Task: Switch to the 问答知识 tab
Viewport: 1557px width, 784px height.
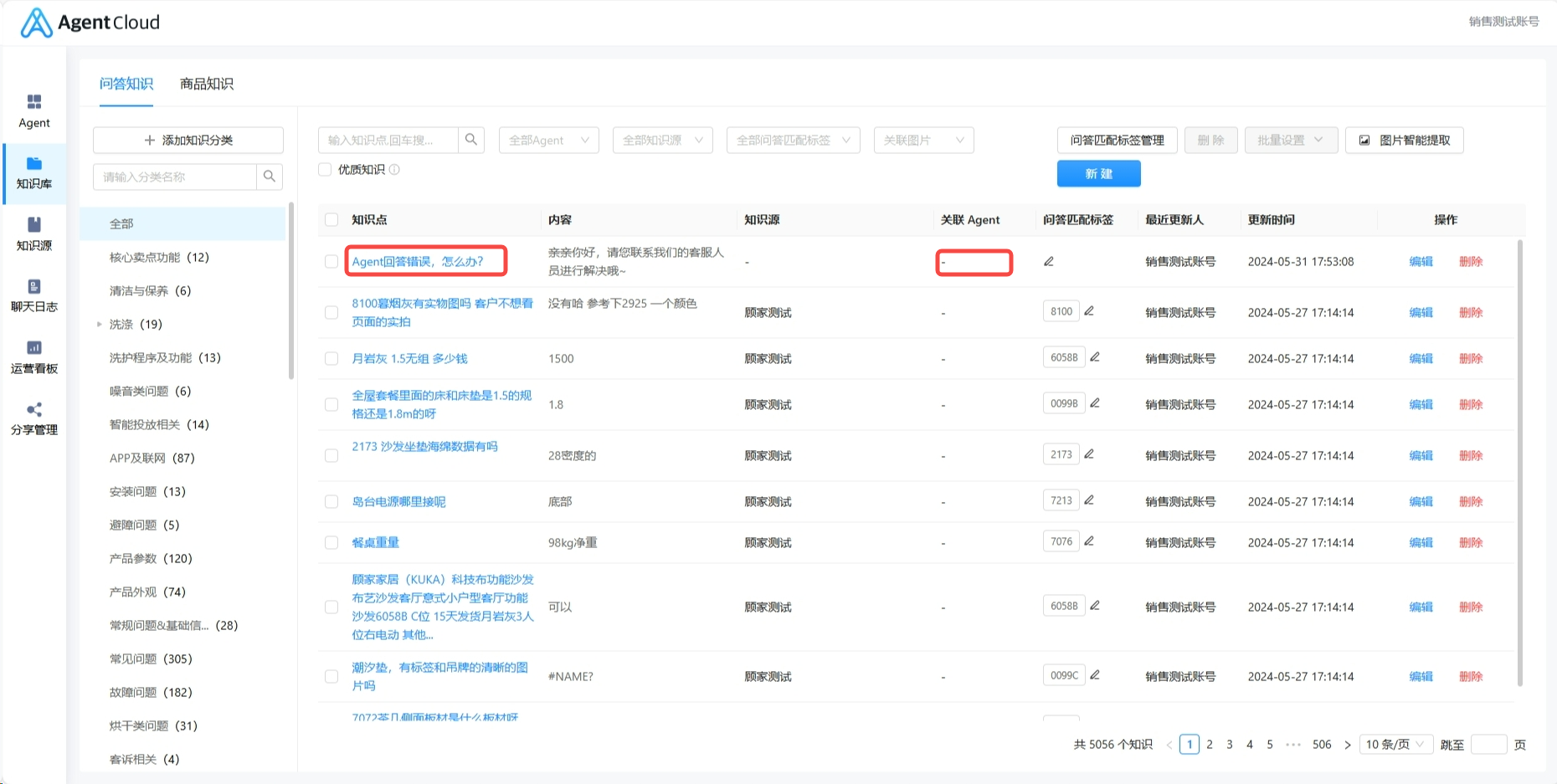Action: (126, 84)
